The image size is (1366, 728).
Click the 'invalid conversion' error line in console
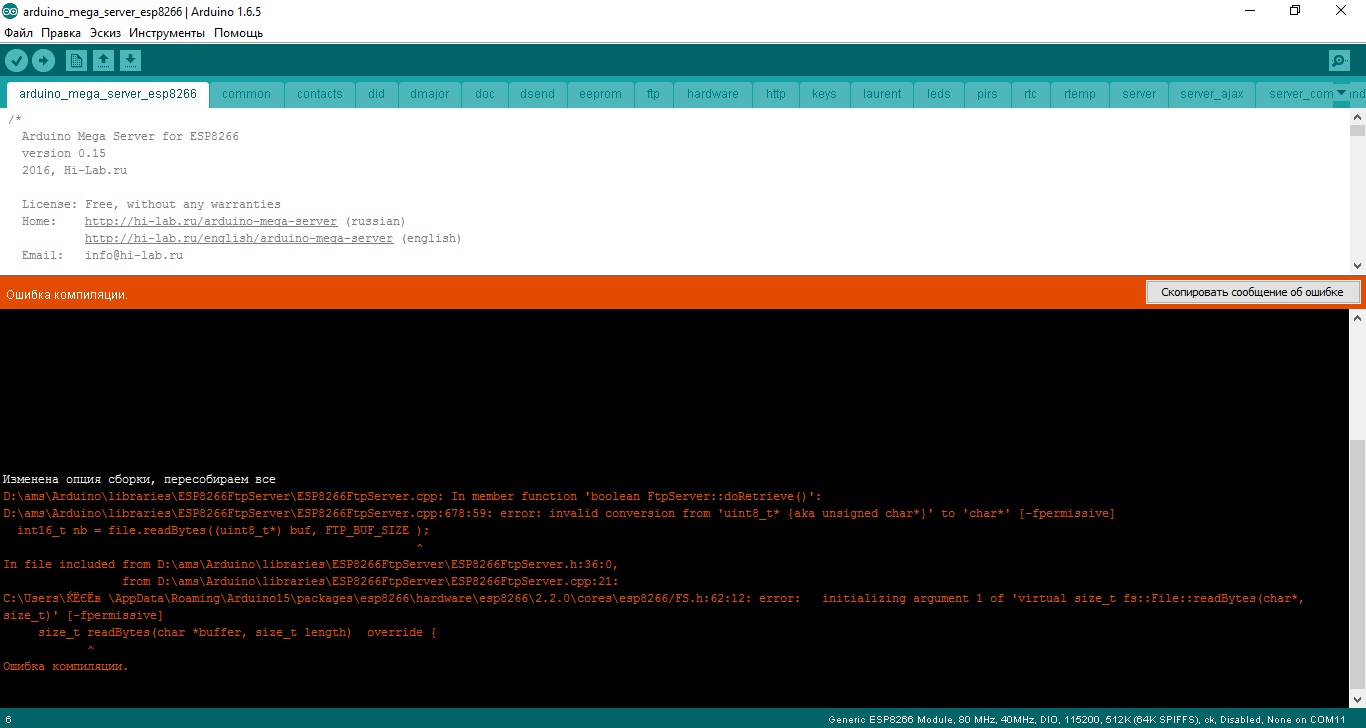point(559,514)
